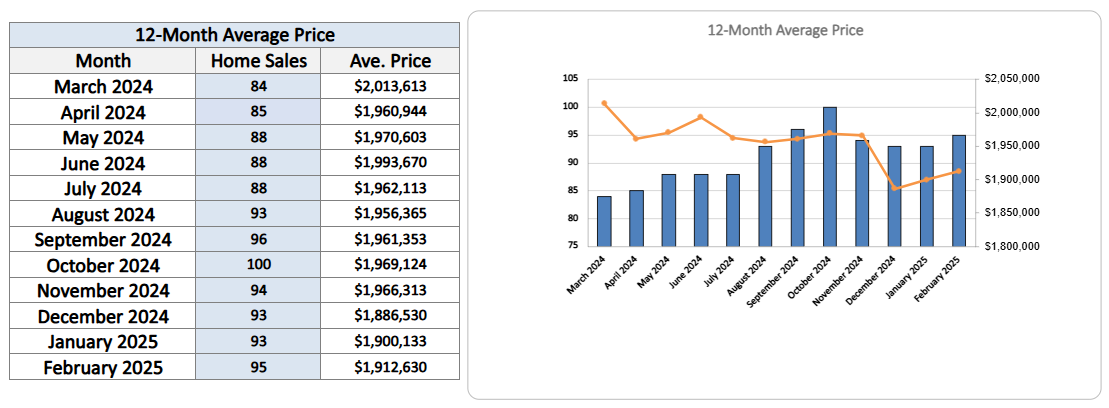
Task: Click the April 2024 bar in the chart
Action: click(x=637, y=218)
